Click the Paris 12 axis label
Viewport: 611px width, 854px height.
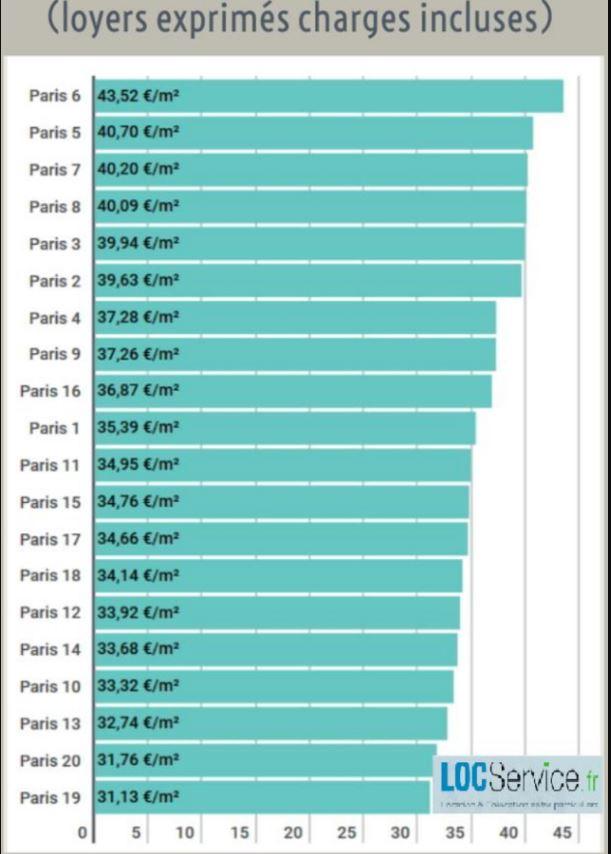coord(50,613)
